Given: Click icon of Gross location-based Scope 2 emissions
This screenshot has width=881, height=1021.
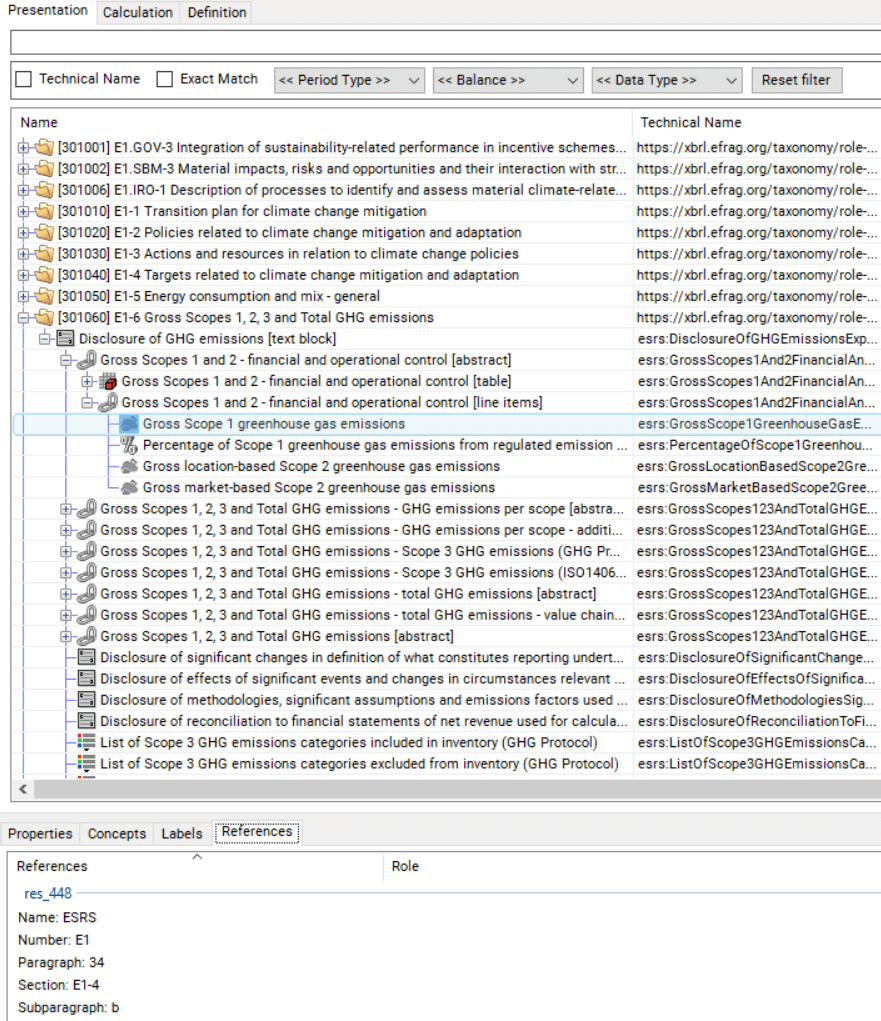Looking at the screenshot, I should pos(129,466).
